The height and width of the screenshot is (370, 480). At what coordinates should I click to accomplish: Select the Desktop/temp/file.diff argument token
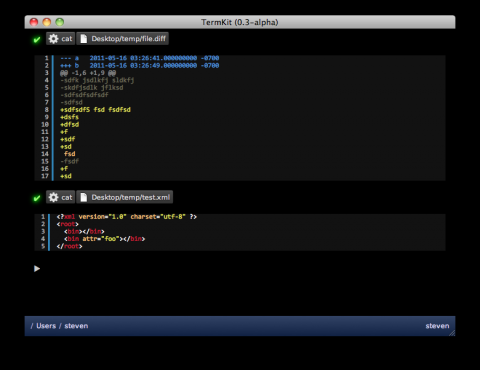pos(123,39)
